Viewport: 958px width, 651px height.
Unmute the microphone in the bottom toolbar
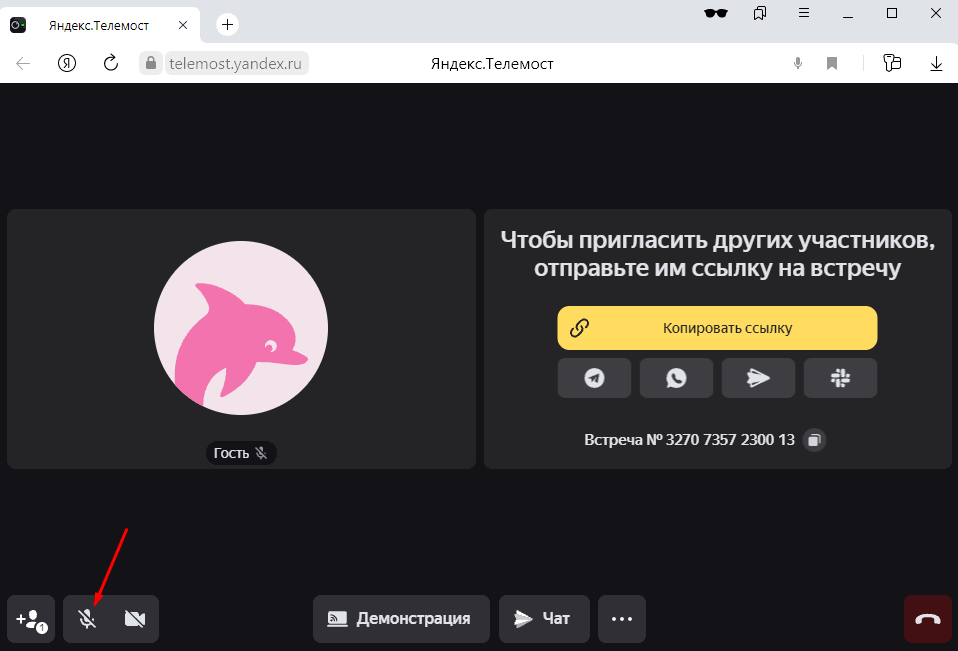point(87,619)
